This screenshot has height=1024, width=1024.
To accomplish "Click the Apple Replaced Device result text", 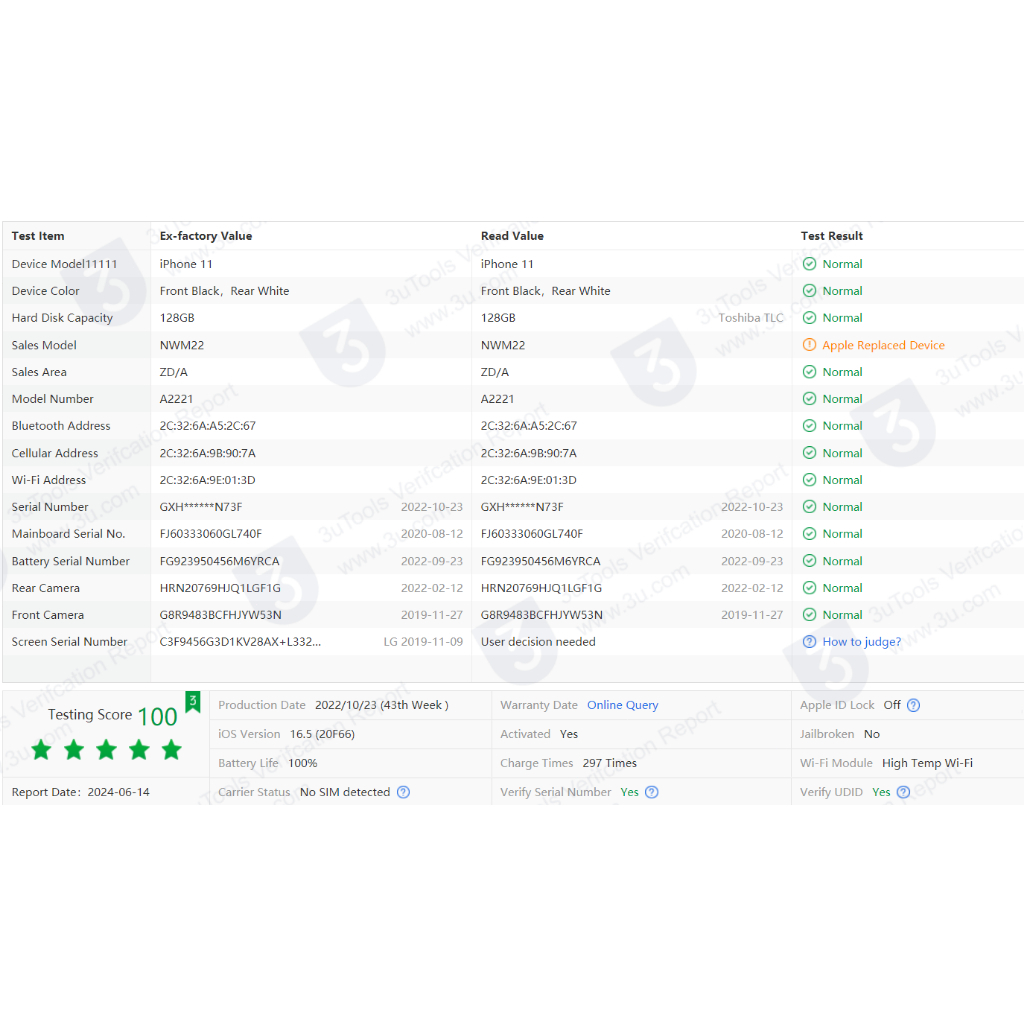I will pyautogui.click(x=883, y=345).
